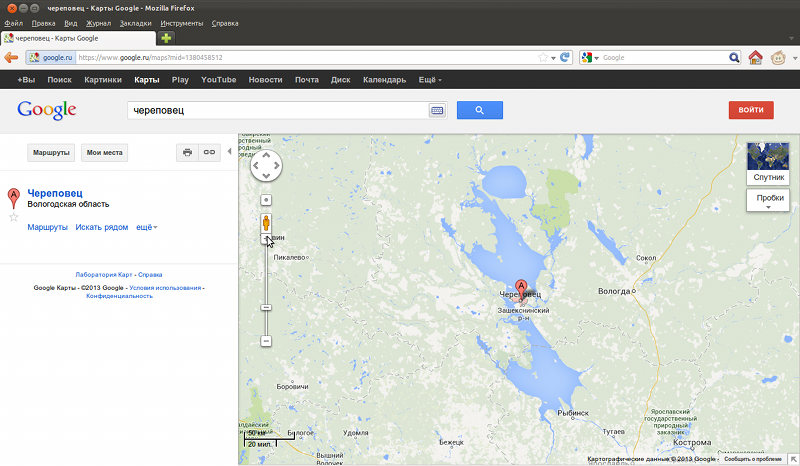Click the Маршруты button in left panel
The height and width of the screenshot is (466, 800).
point(51,152)
